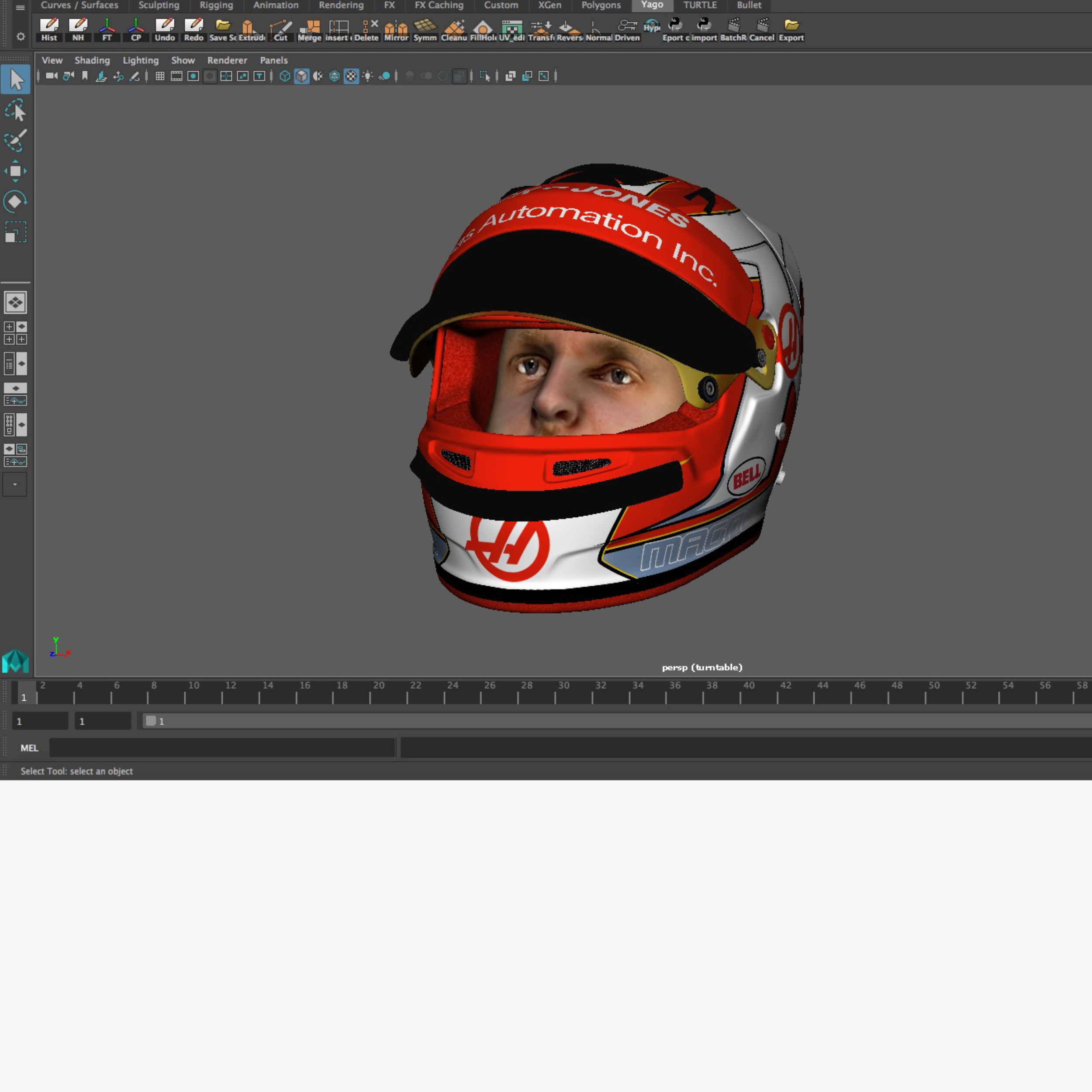Switch to the four view layout
Screen dimensions: 1092x1092
click(x=15, y=333)
